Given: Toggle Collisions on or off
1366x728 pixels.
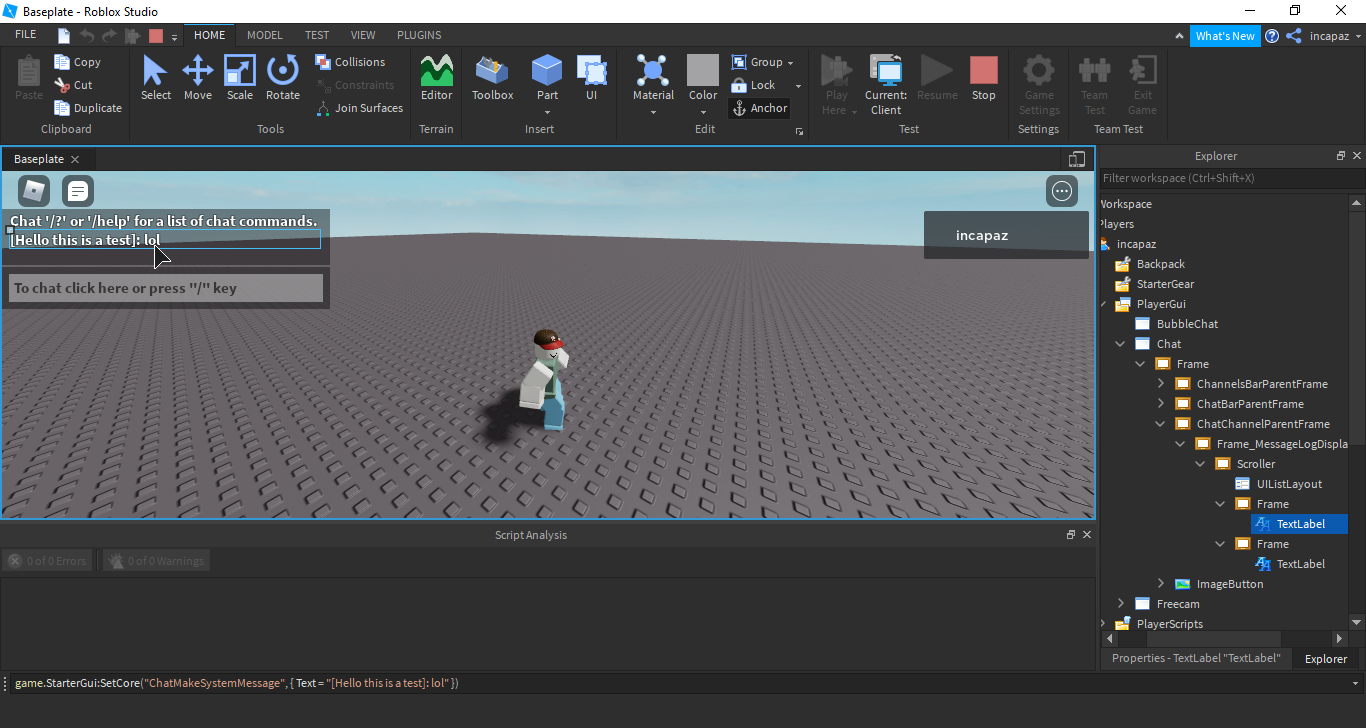Looking at the screenshot, I should [x=350, y=62].
